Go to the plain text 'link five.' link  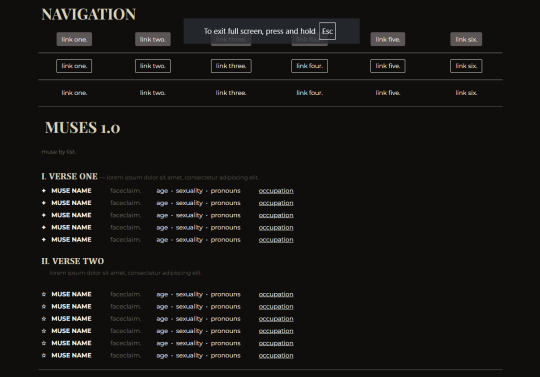pos(388,93)
